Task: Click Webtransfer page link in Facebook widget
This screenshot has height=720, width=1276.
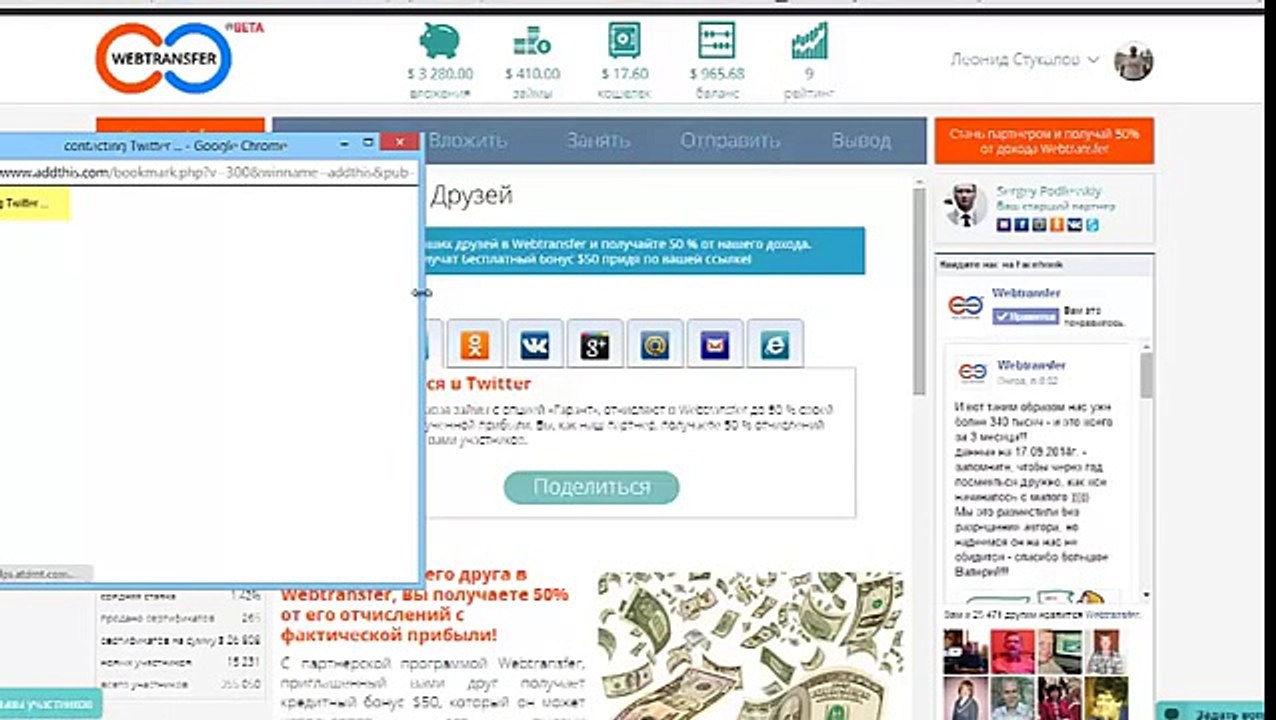Action: coord(1026,293)
